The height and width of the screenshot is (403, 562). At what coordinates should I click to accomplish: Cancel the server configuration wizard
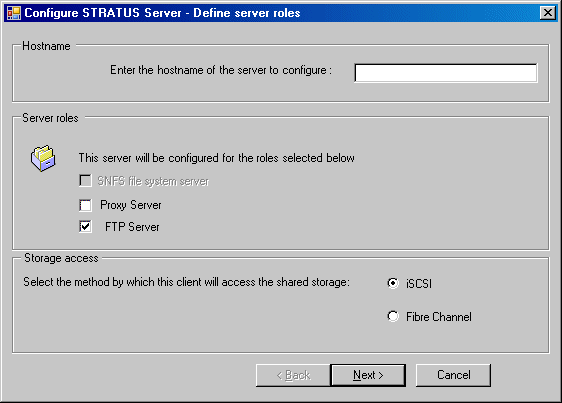point(453,375)
